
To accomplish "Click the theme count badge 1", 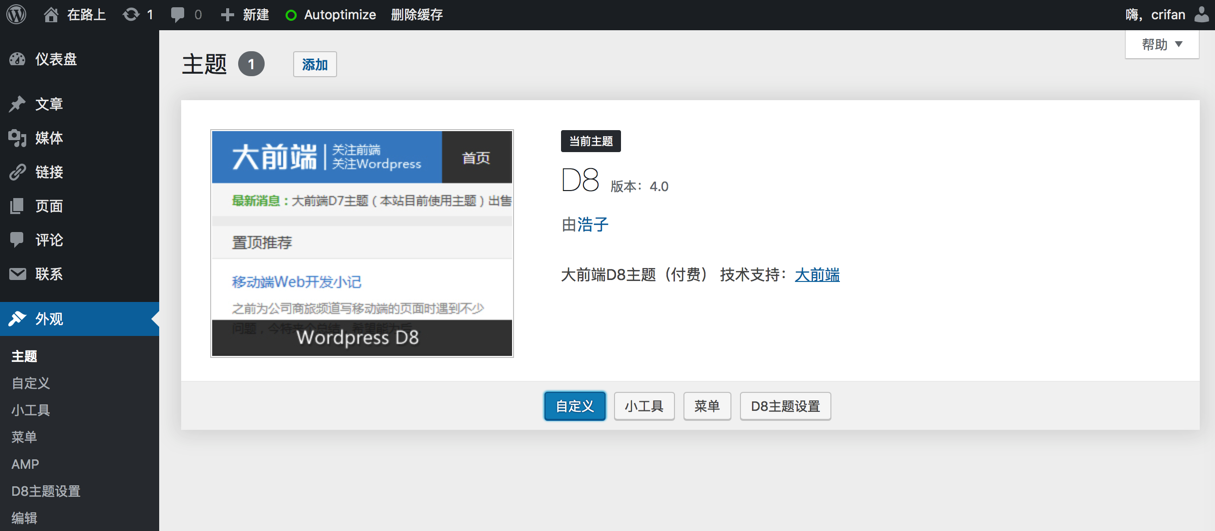I will point(251,64).
